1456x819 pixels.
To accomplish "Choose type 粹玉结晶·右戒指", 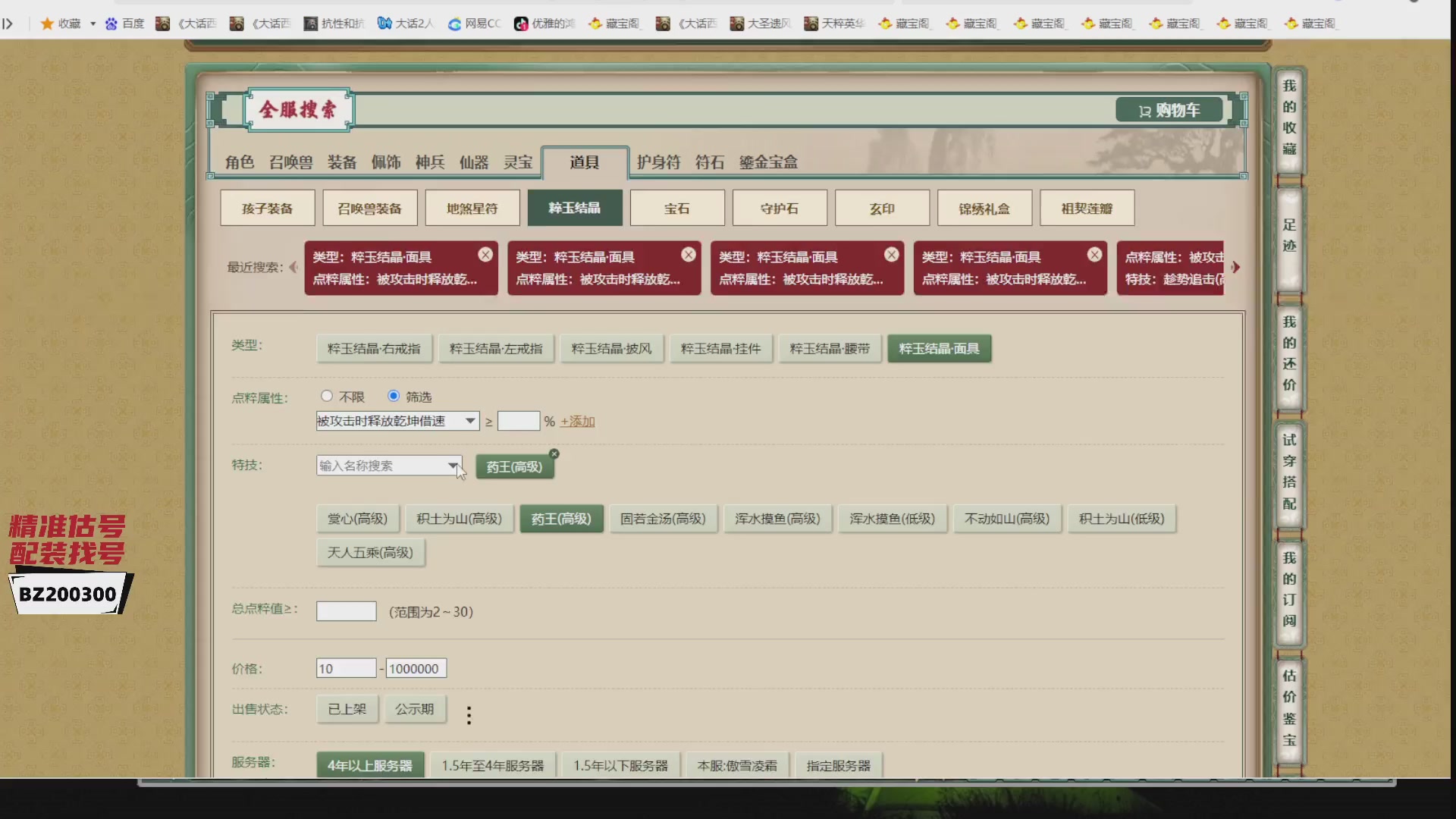I will pyautogui.click(x=374, y=349).
